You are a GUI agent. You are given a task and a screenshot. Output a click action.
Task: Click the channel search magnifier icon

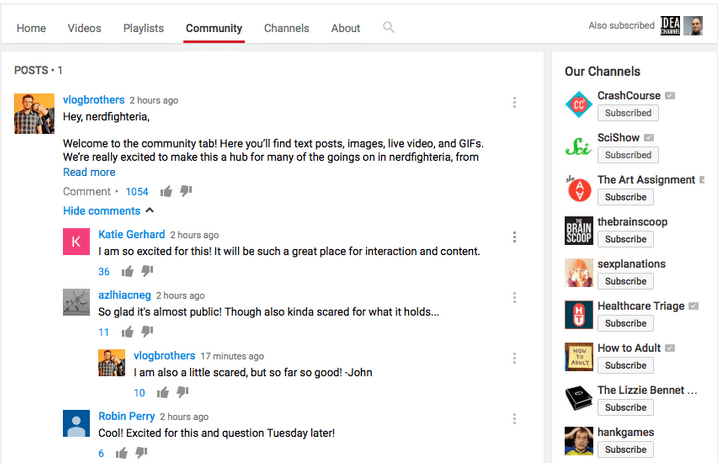388,27
